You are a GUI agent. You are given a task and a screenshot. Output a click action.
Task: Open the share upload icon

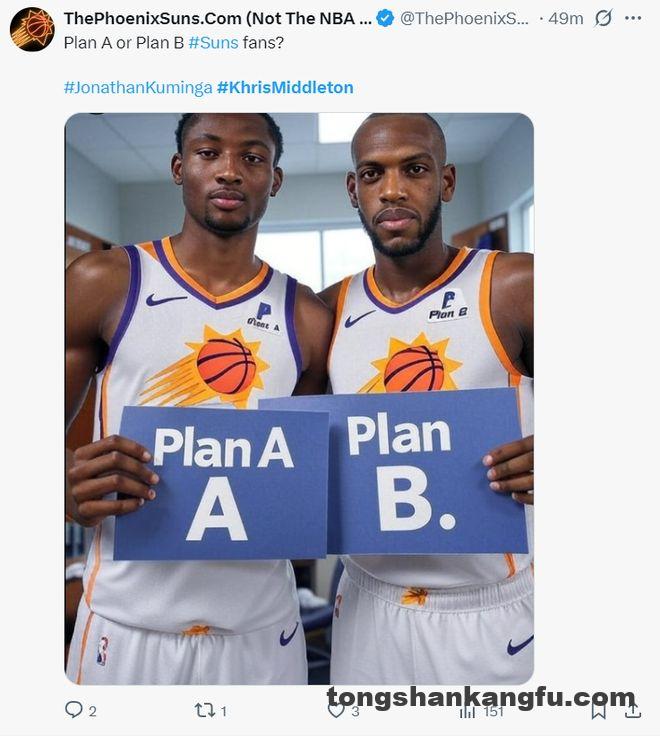point(633,710)
